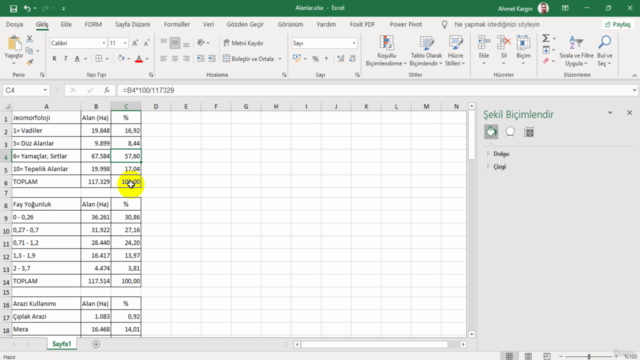Toggle italic formatting with the T button
Screen dimensions: 640x360
pyautogui.click(x=65, y=59)
